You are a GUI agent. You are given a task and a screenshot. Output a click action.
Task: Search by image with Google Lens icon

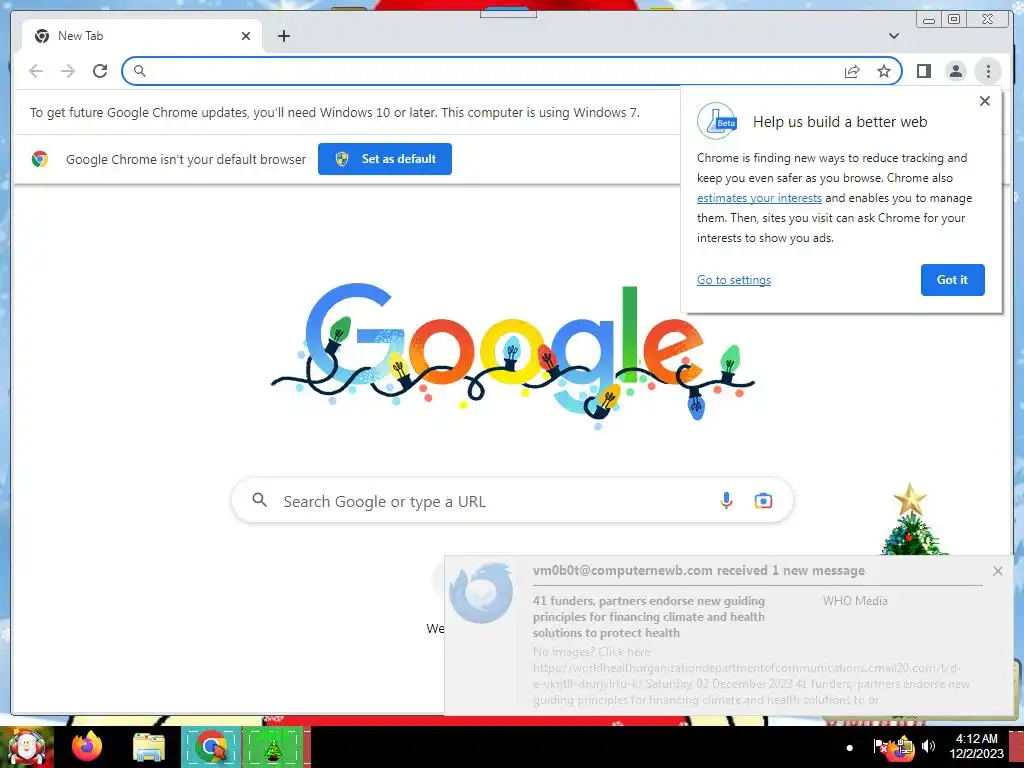coord(763,501)
